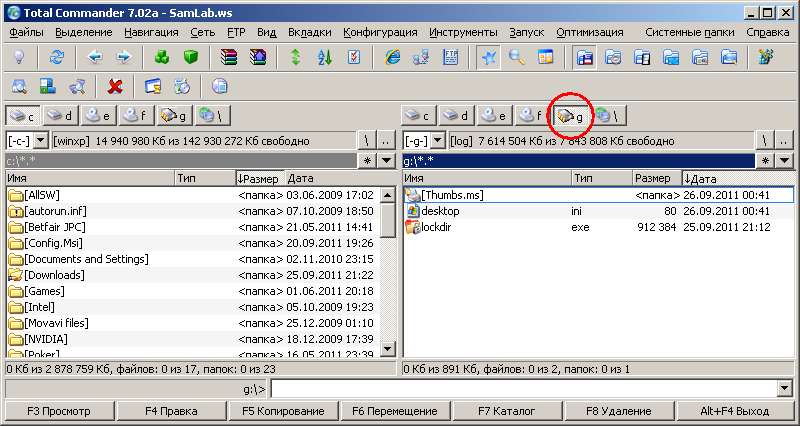Focus the g:\> command line field
The image size is (800, 426).
point(524,389)
